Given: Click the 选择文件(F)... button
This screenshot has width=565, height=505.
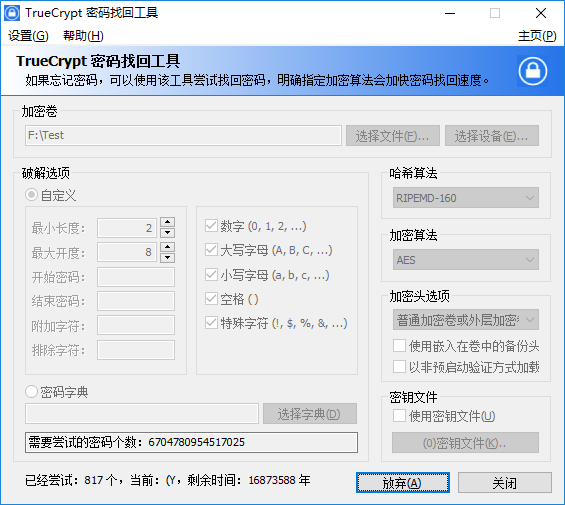Looking at the screenshot, I should [x=393, y=136].
